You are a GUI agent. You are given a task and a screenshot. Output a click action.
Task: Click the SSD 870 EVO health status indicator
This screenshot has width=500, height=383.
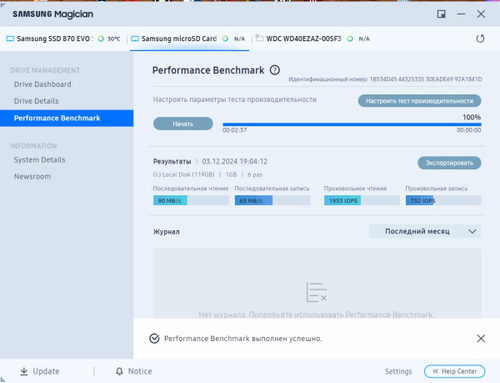pos(101,39)
